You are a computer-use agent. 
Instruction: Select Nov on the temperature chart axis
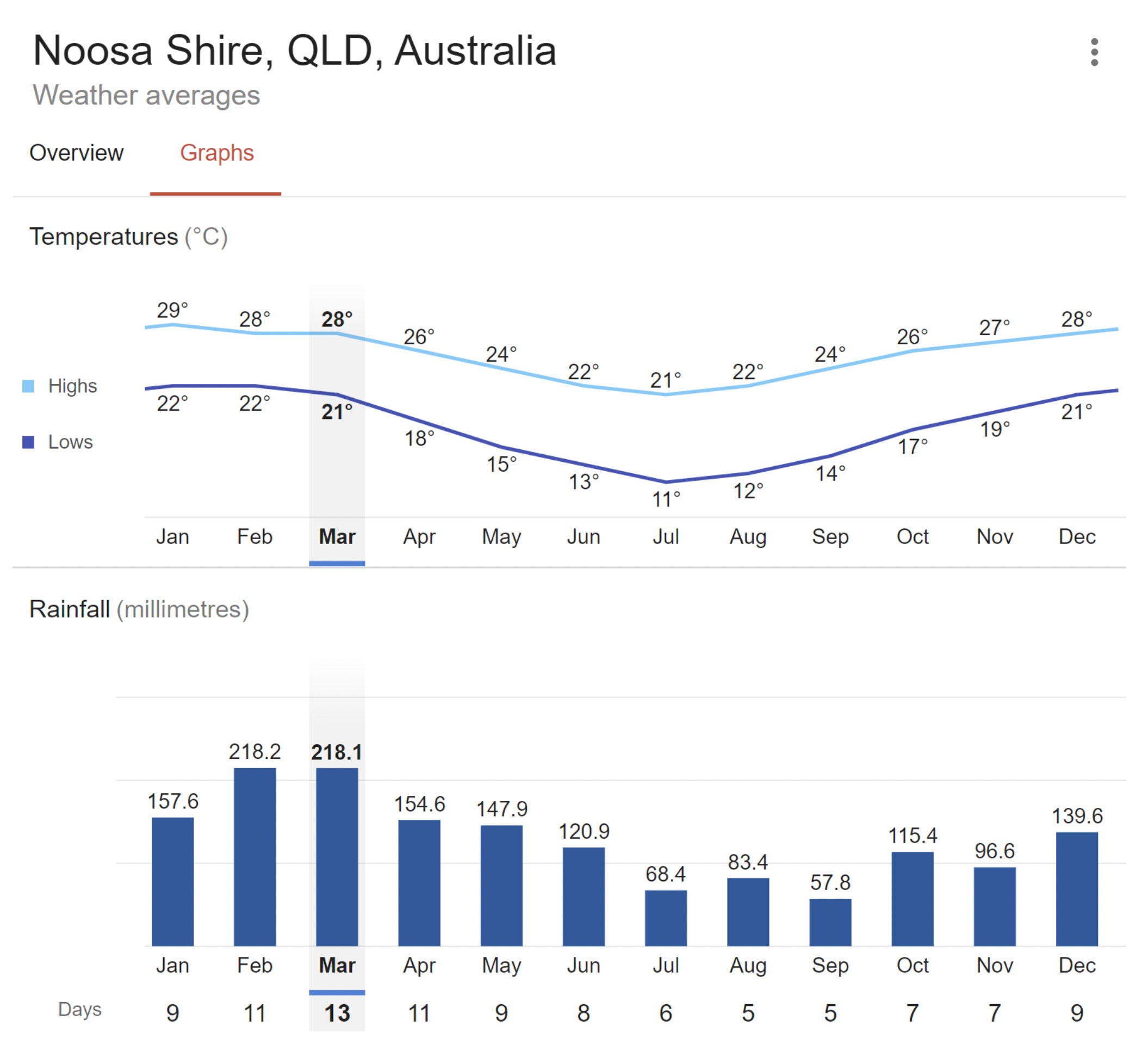click(x=995, y=537)
